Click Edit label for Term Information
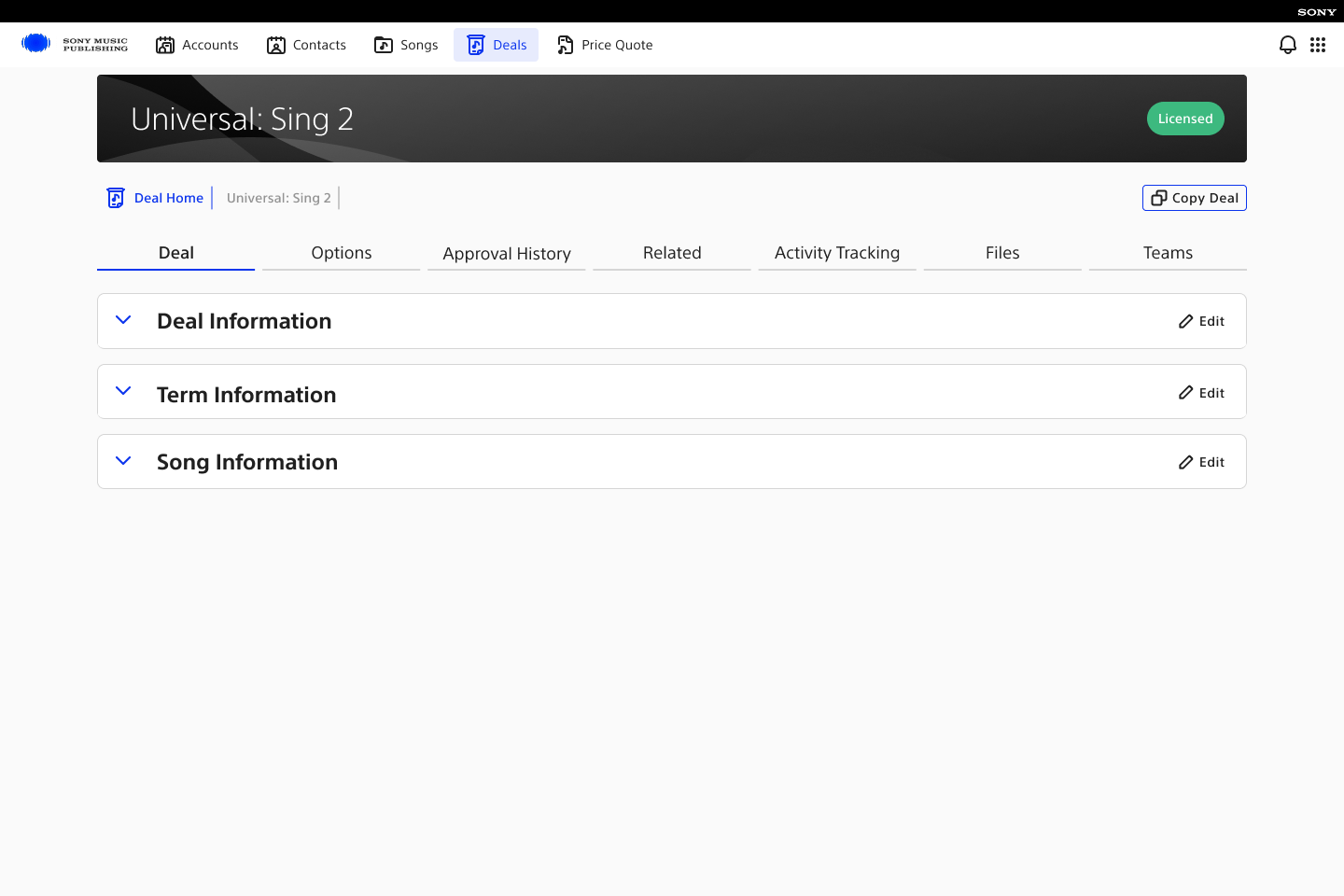The height and width of the screenshot is (896, 1344). coord(1211,393)
